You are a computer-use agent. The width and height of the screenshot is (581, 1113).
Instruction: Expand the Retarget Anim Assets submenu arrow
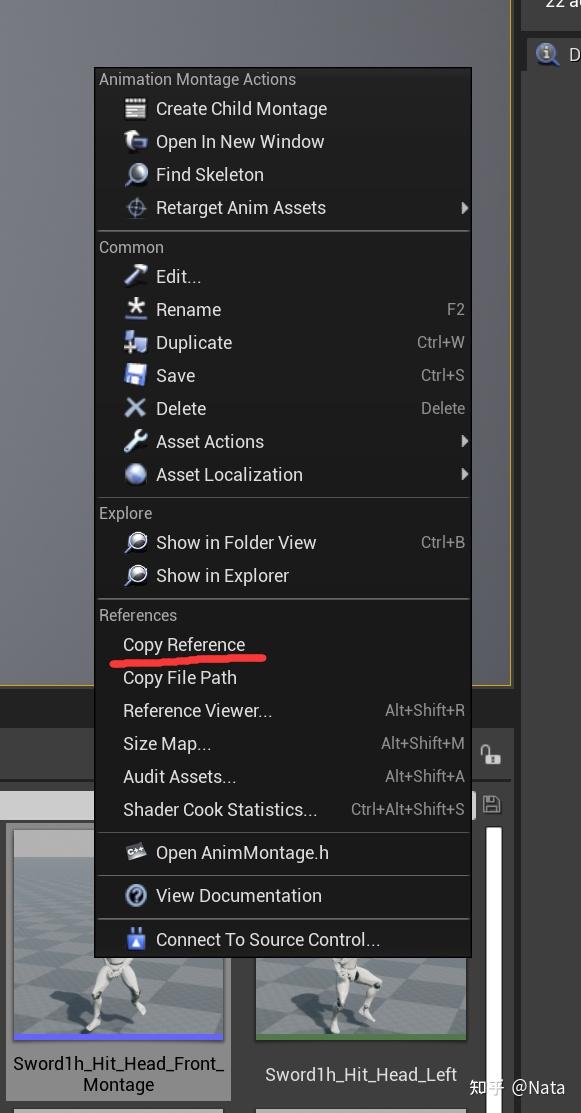click(x=463, y=207)
